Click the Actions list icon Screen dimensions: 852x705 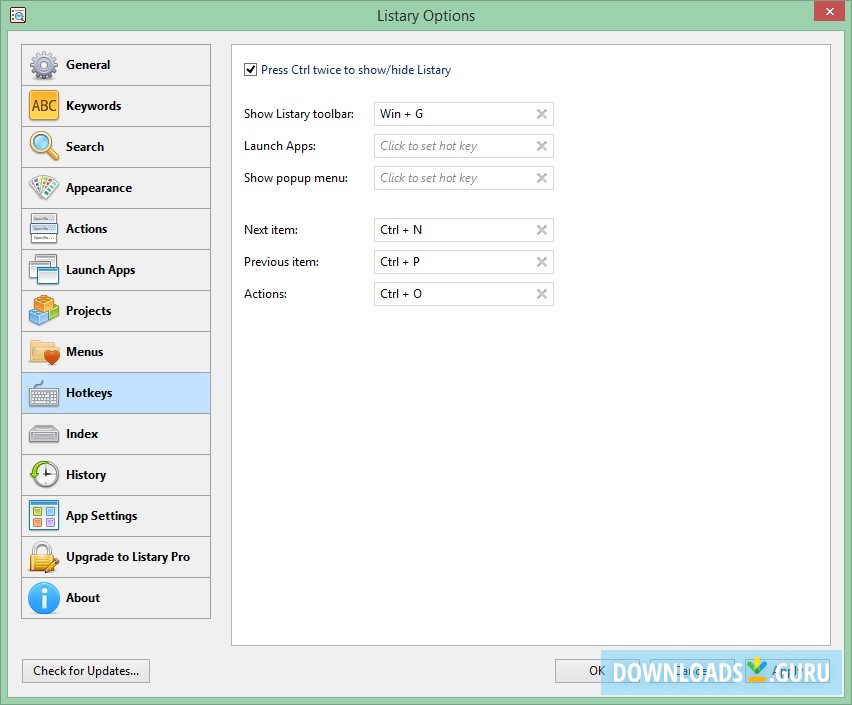[43, 228]
